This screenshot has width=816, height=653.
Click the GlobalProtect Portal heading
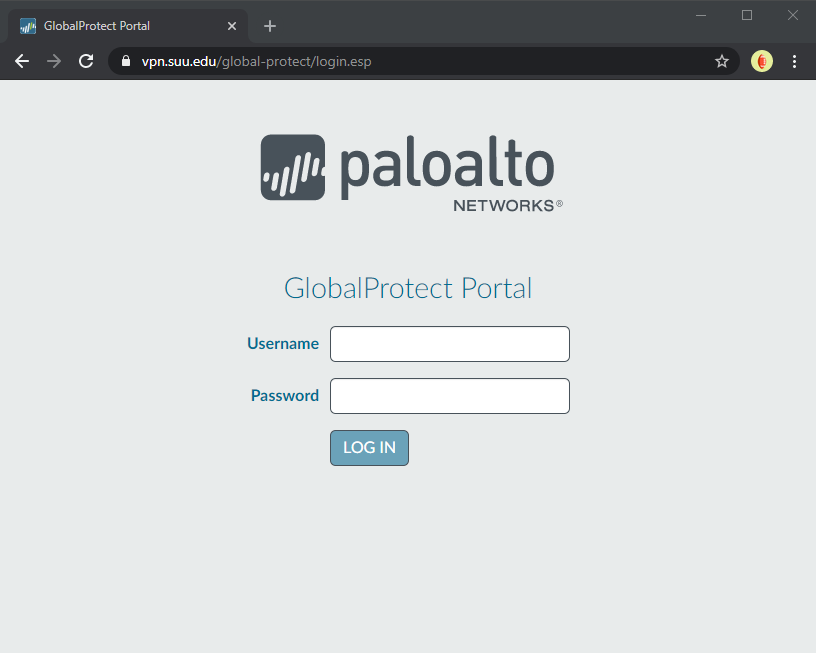click(x=407, y=288)
